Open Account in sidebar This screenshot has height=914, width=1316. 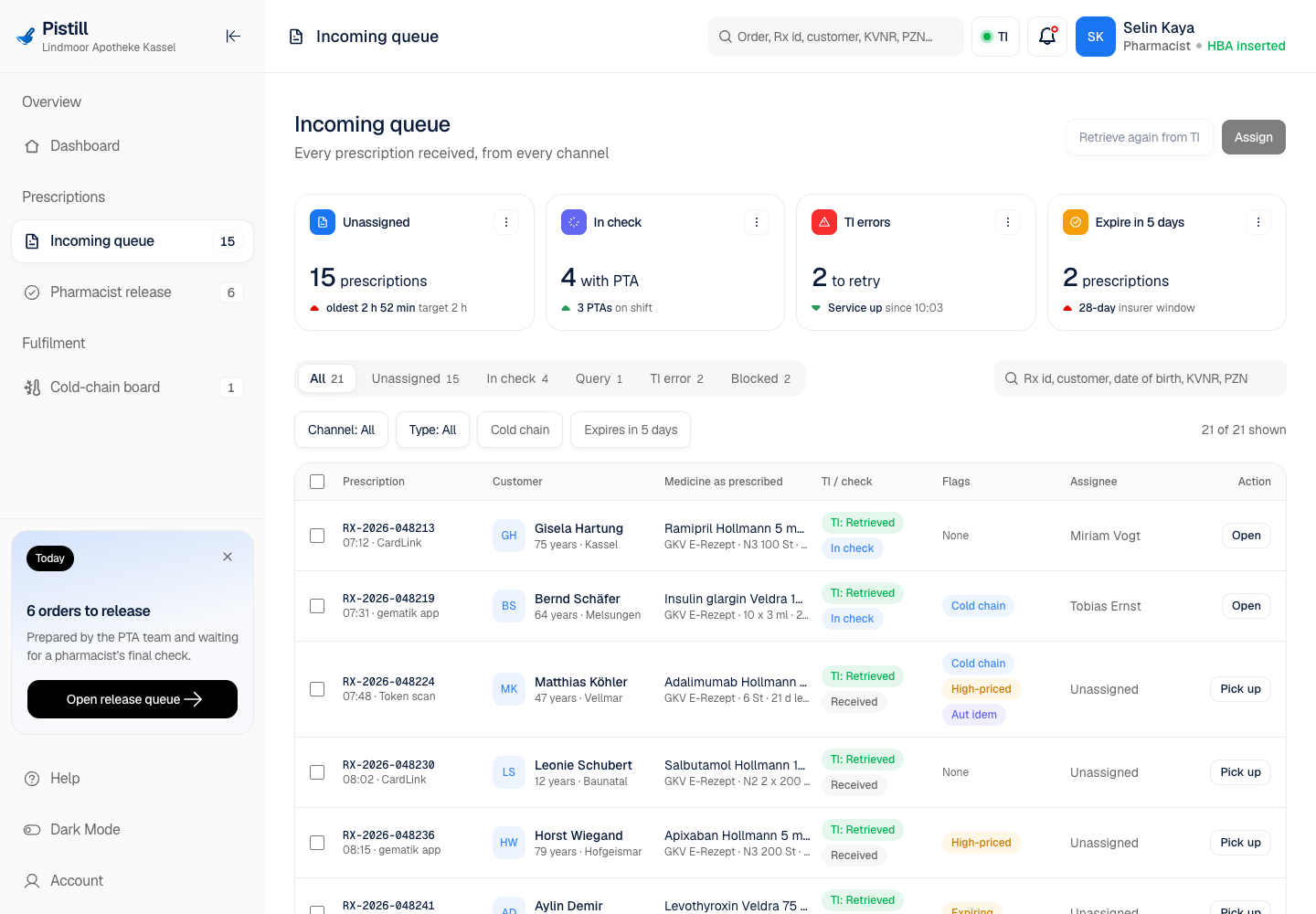[133, 880]
